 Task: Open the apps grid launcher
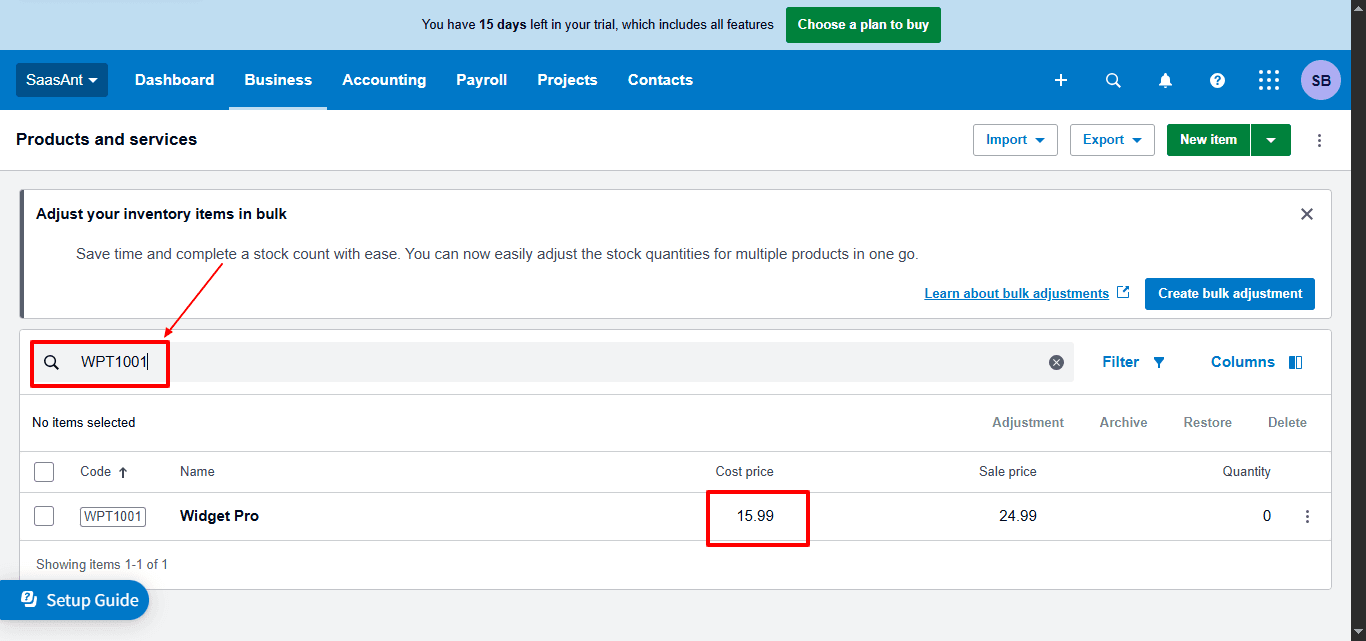1269,80
